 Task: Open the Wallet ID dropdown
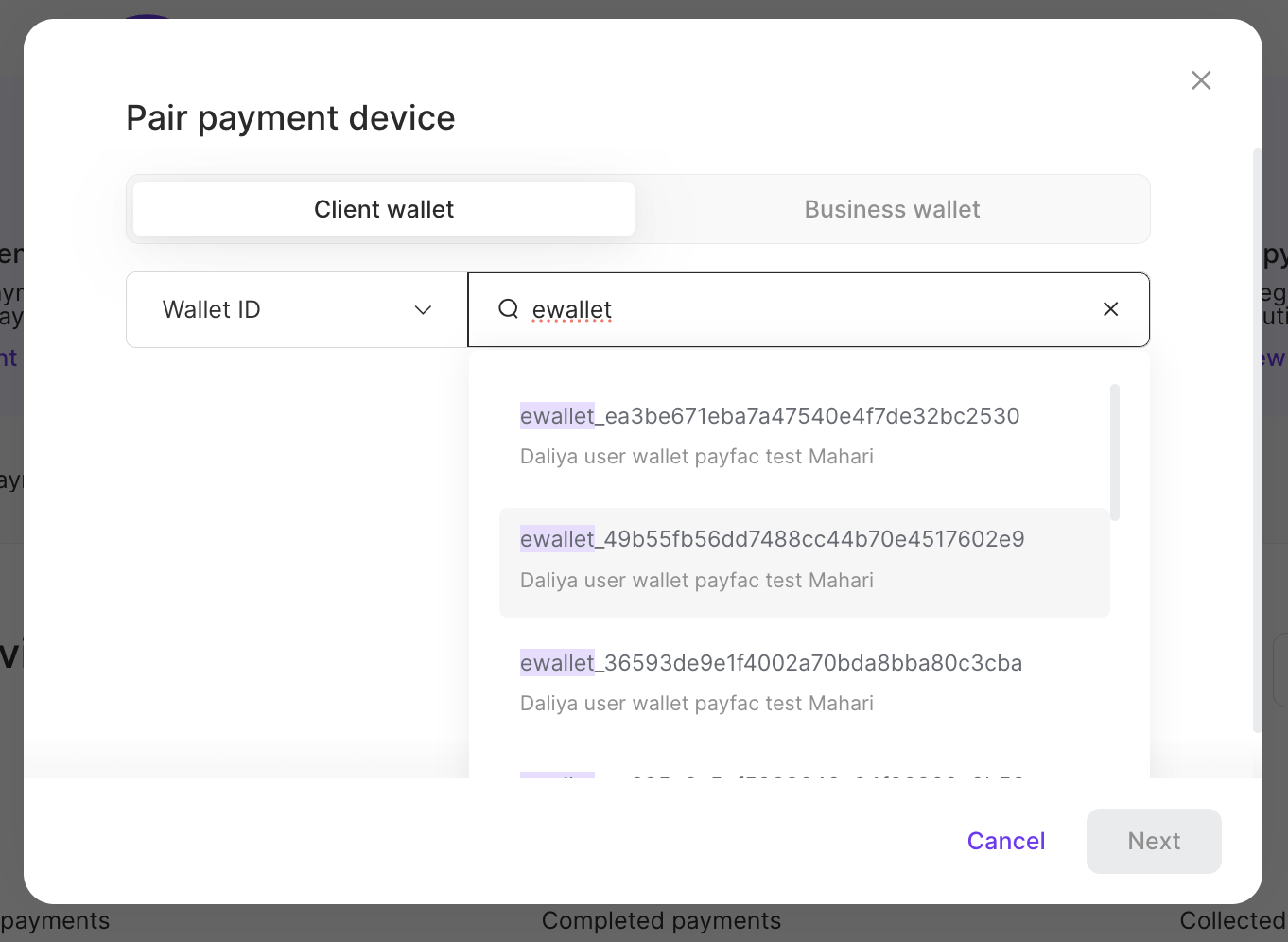point(296,309)
